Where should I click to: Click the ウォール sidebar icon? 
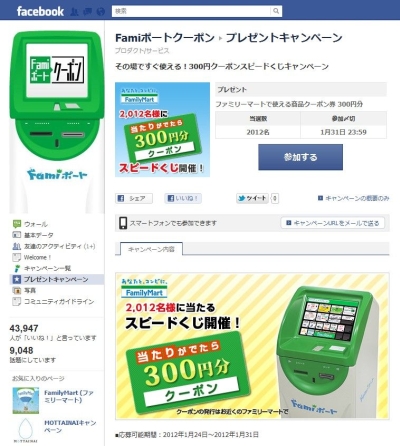[x=16, y=224]
